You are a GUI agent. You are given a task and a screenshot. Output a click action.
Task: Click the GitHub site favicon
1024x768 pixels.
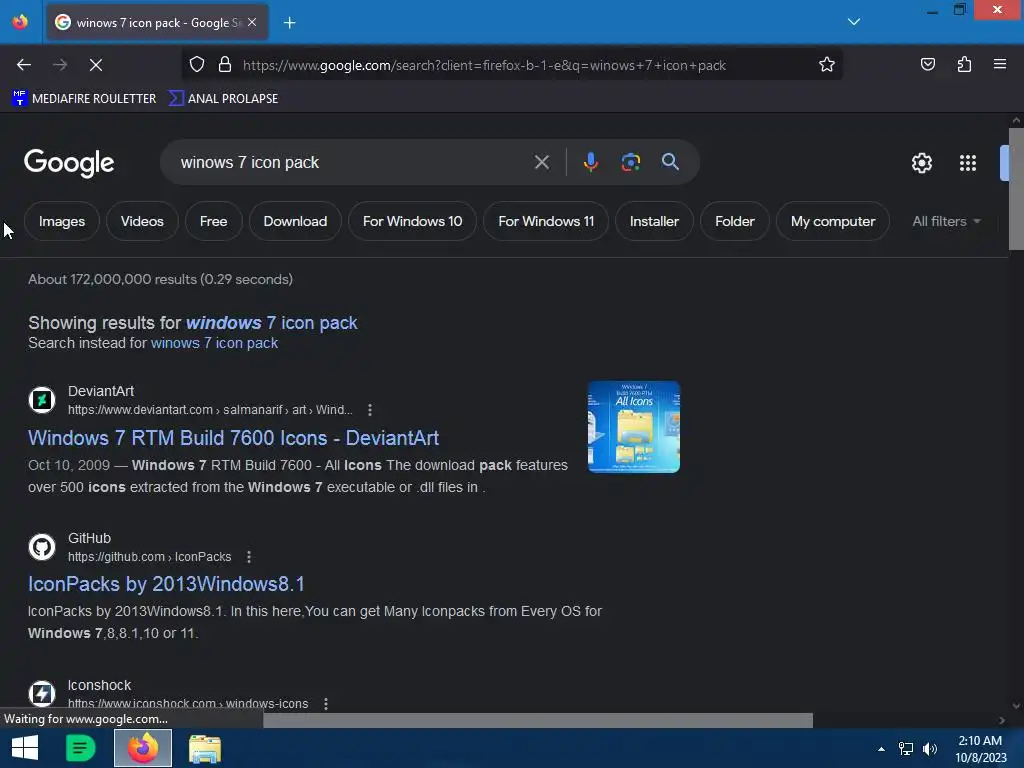tap(42, 547)
